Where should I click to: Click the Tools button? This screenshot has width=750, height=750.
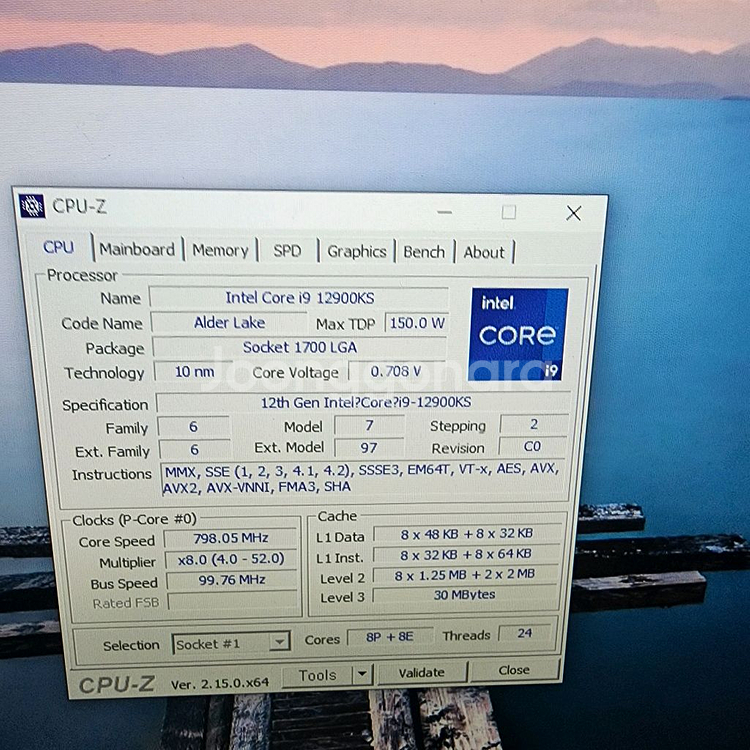317,675
